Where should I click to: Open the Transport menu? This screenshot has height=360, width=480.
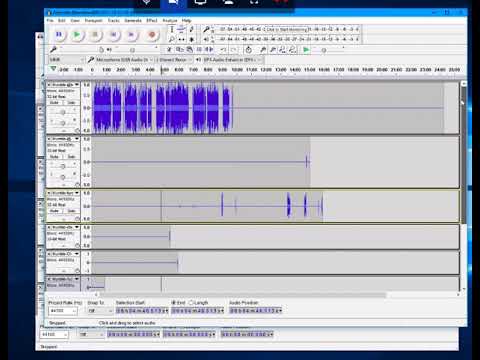93,20
